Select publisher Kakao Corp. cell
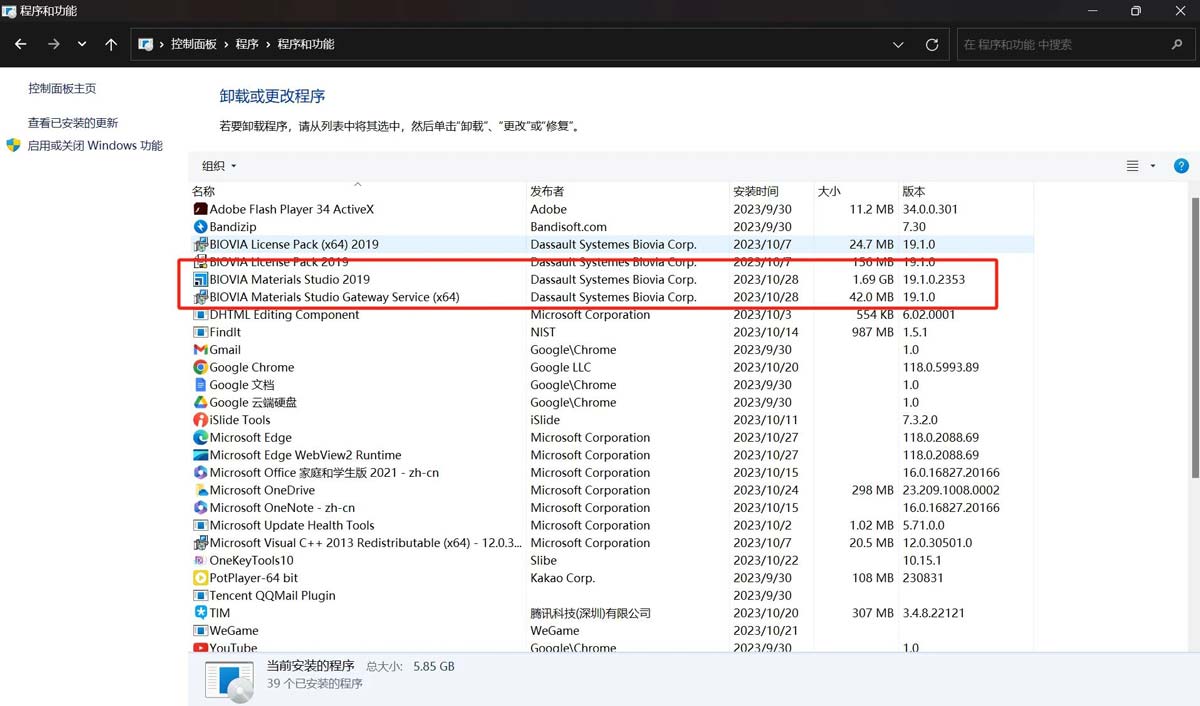The image size is (1200, 706). pyautogui.click(x=562, y=578)
